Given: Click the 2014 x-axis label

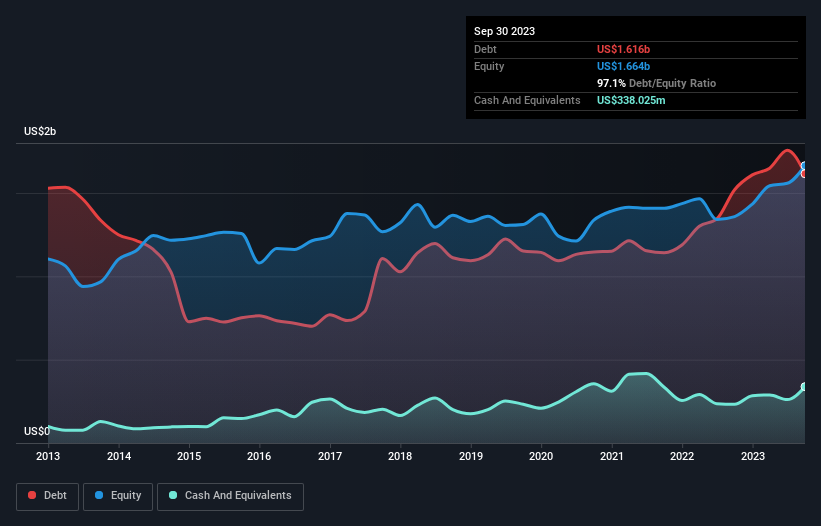Looking at the screenshot, I should pos(119,456).
